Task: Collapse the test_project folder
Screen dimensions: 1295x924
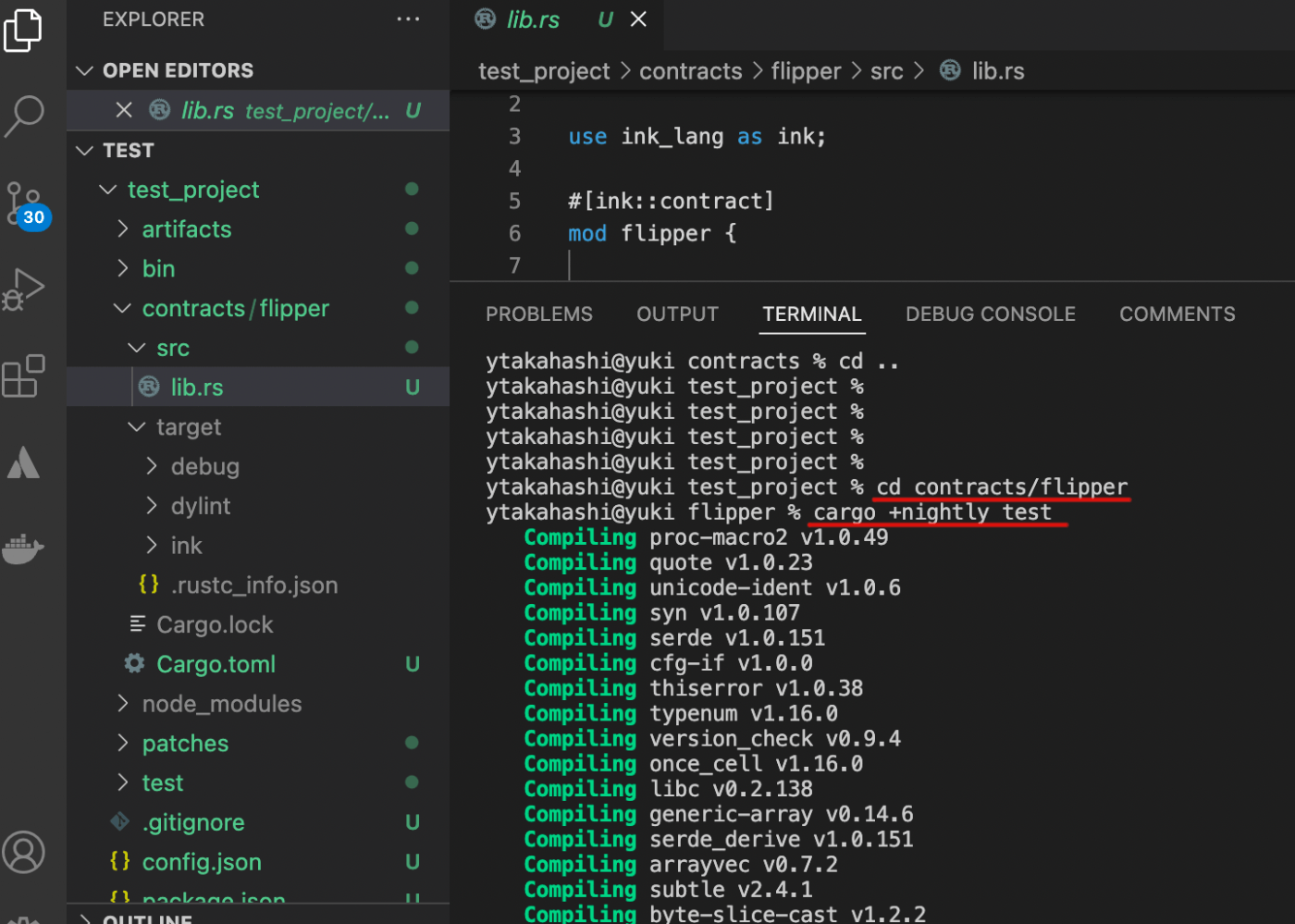Action: click(109, 190)
